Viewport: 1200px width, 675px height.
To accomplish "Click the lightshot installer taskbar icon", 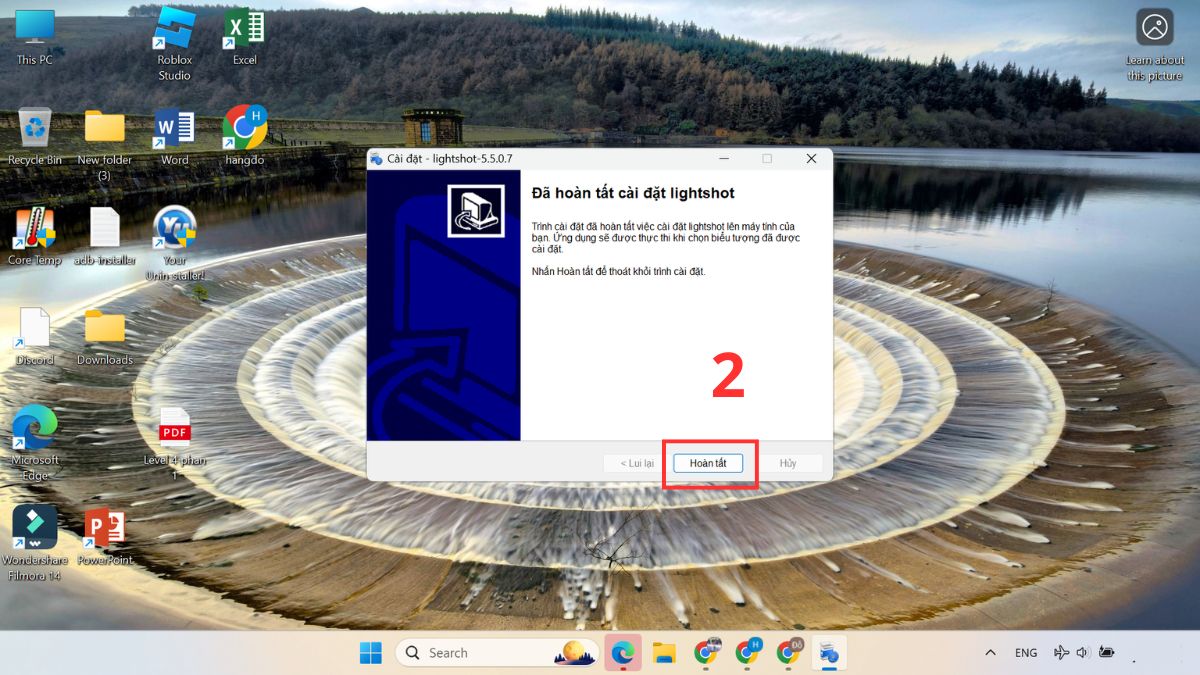I will click(830, 653).
